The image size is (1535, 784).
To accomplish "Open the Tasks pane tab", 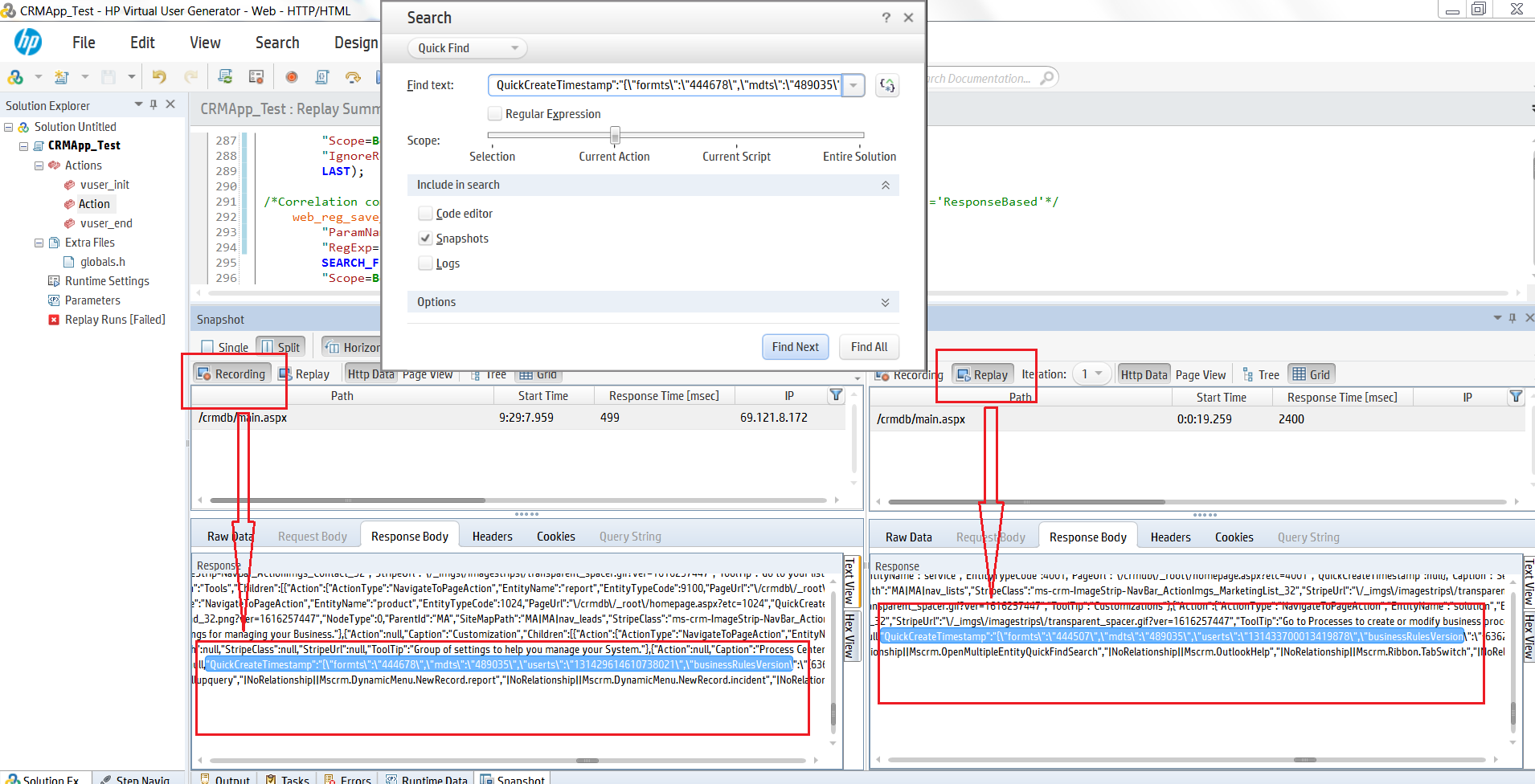I will (287, 778).
